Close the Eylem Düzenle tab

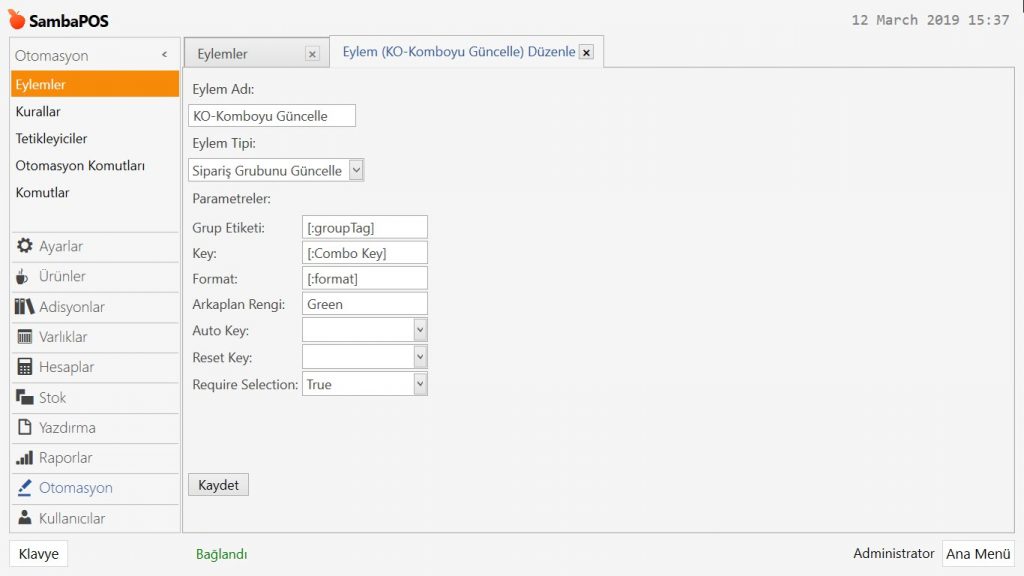[586, 52]
